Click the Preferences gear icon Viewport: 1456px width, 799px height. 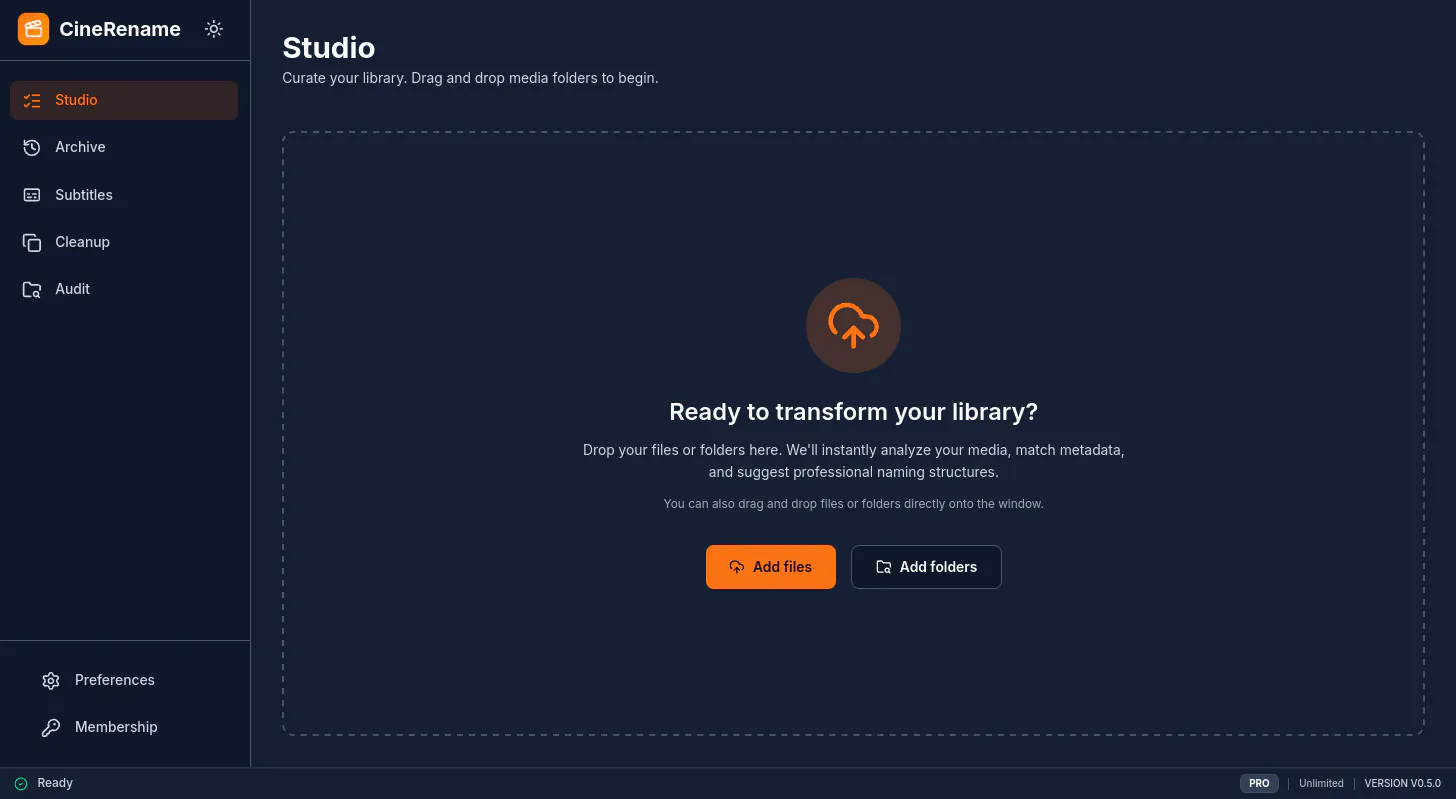(x=51, y=680)
